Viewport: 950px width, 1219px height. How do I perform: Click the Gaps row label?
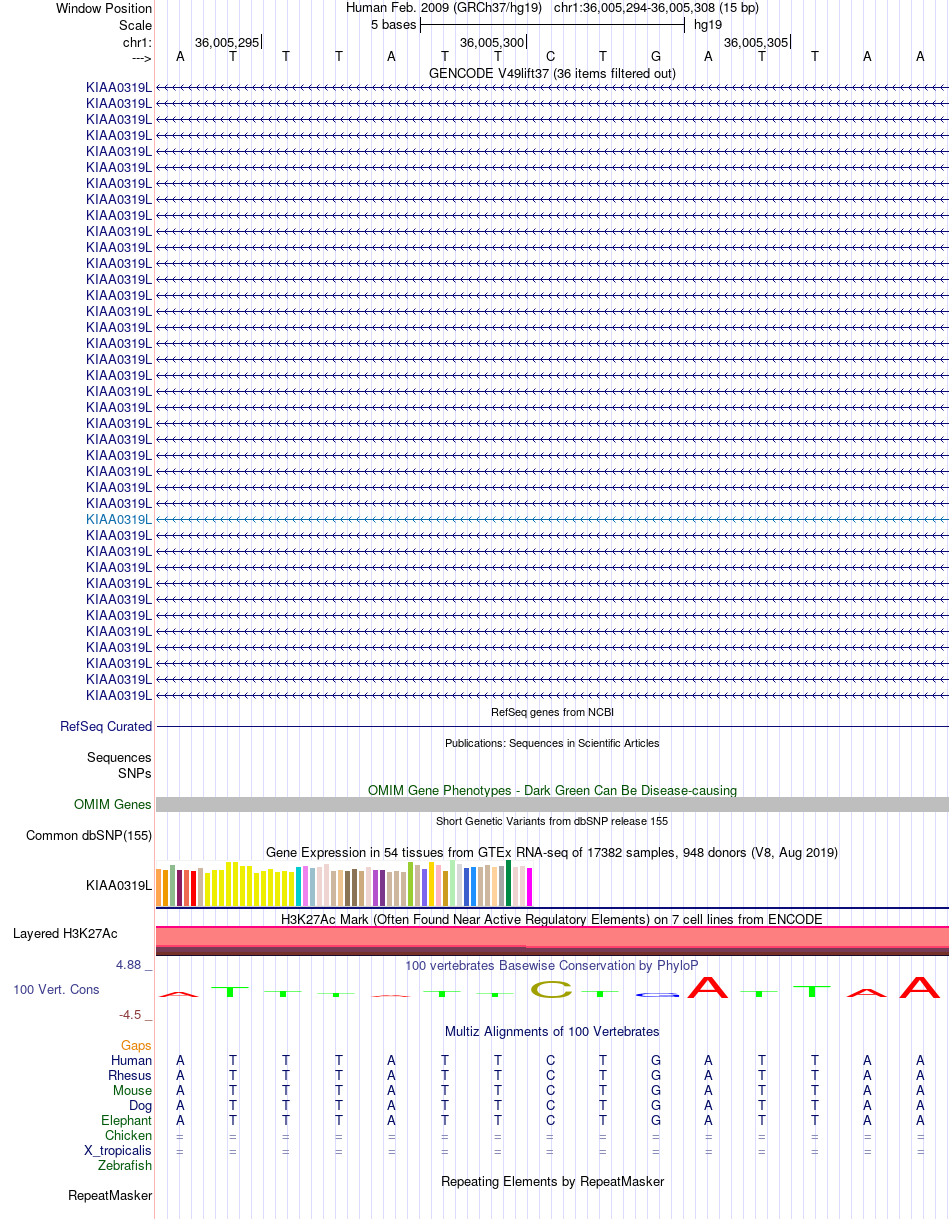(136, 1045)
